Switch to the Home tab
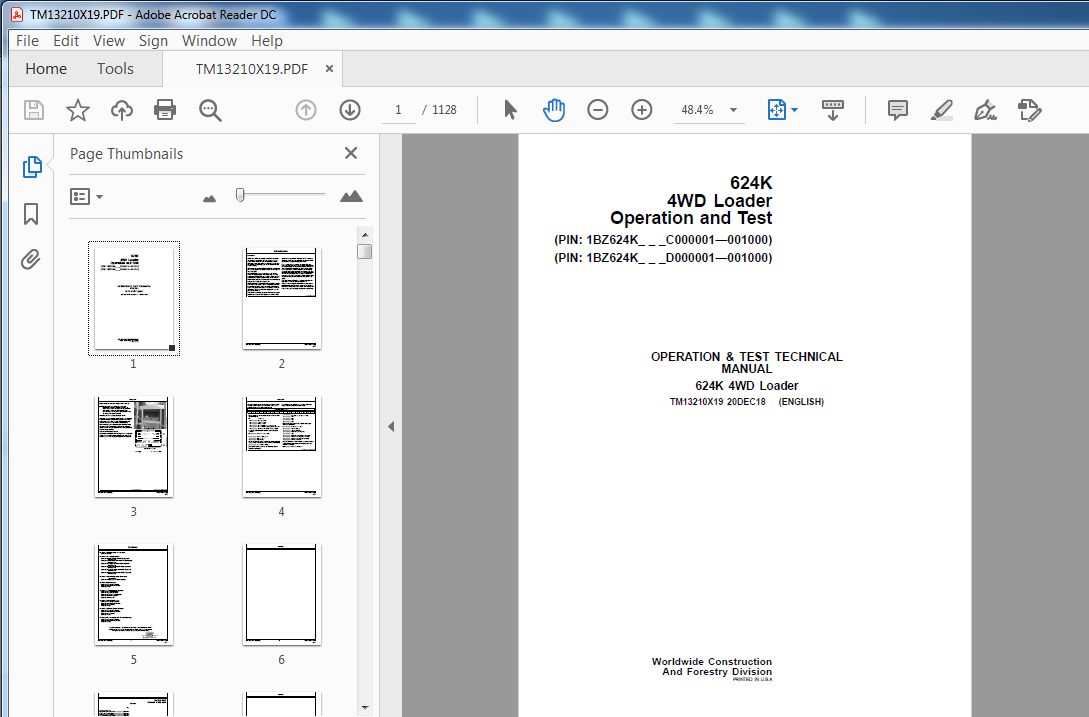 pos(46,69)
